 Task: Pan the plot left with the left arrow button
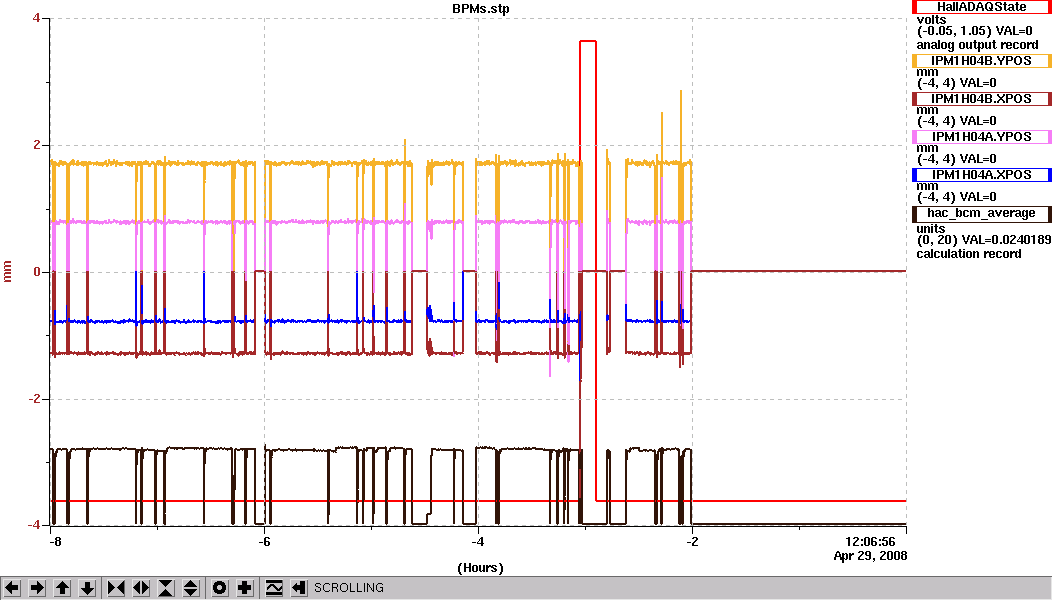point(12,588)
